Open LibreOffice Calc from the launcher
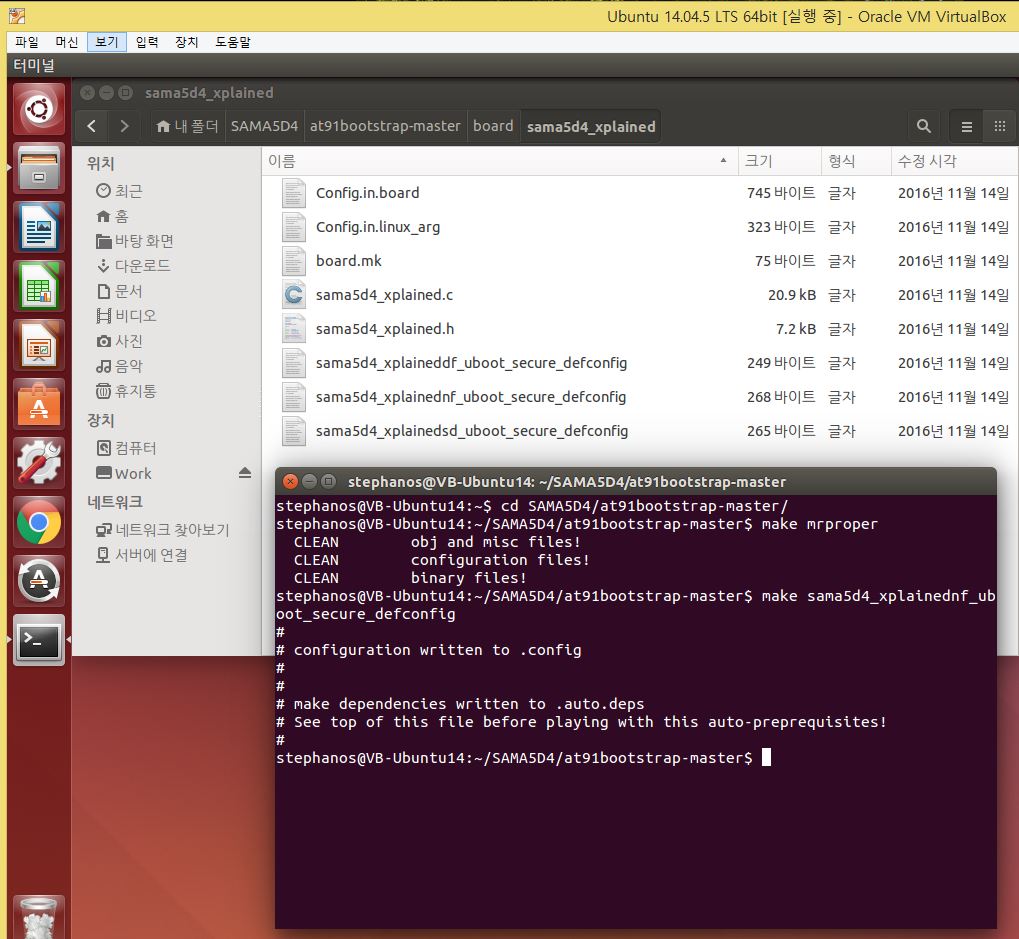The height and width of the screenshot is (939, 1019). pyautogui.click(x=39, y=286)
